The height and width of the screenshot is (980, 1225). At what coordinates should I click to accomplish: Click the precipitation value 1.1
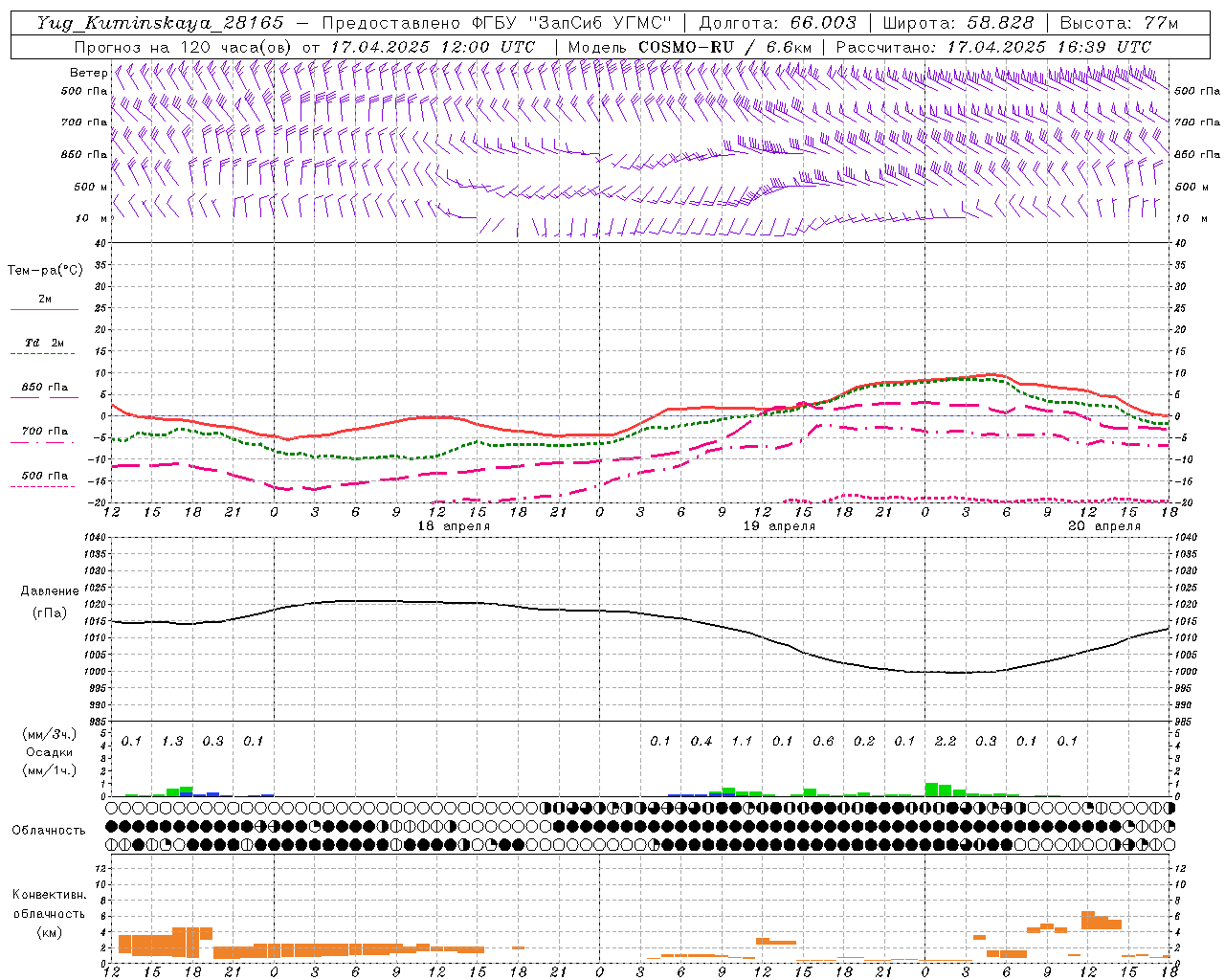pos(742,741)
